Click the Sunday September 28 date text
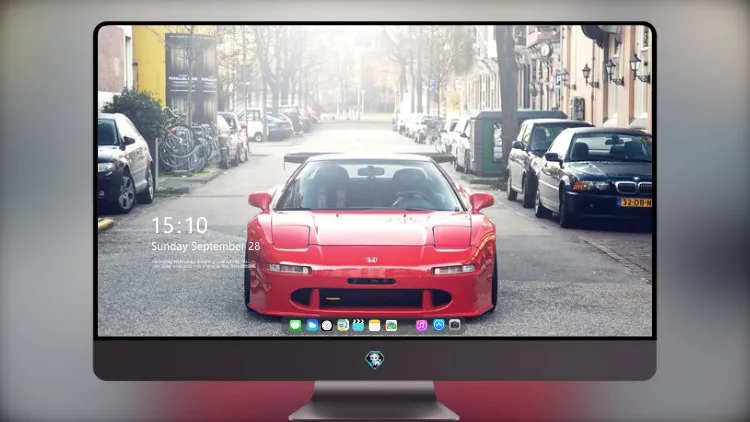 (x=206, y=246)
